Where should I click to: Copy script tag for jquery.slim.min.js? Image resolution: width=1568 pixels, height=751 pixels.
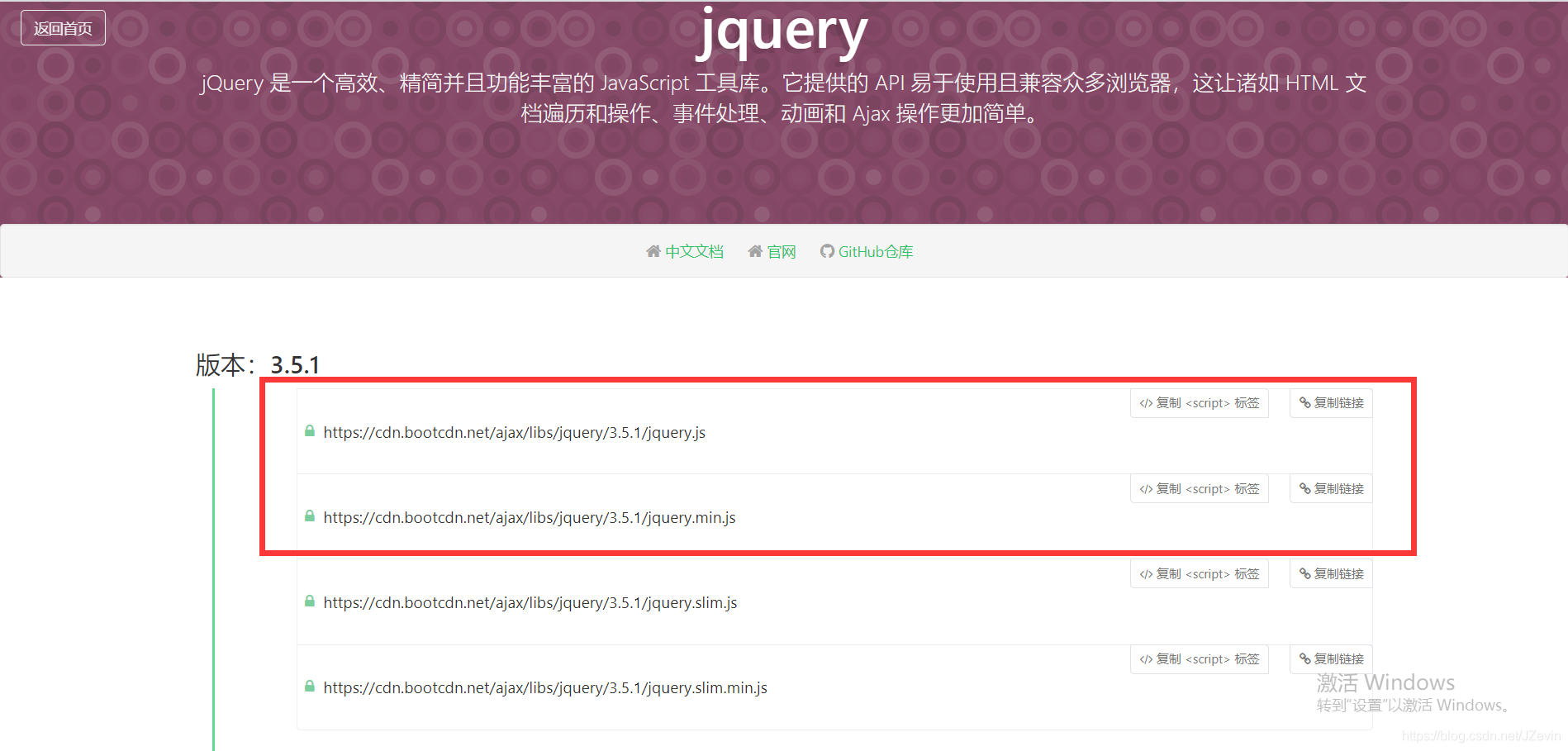point(1199,658)
